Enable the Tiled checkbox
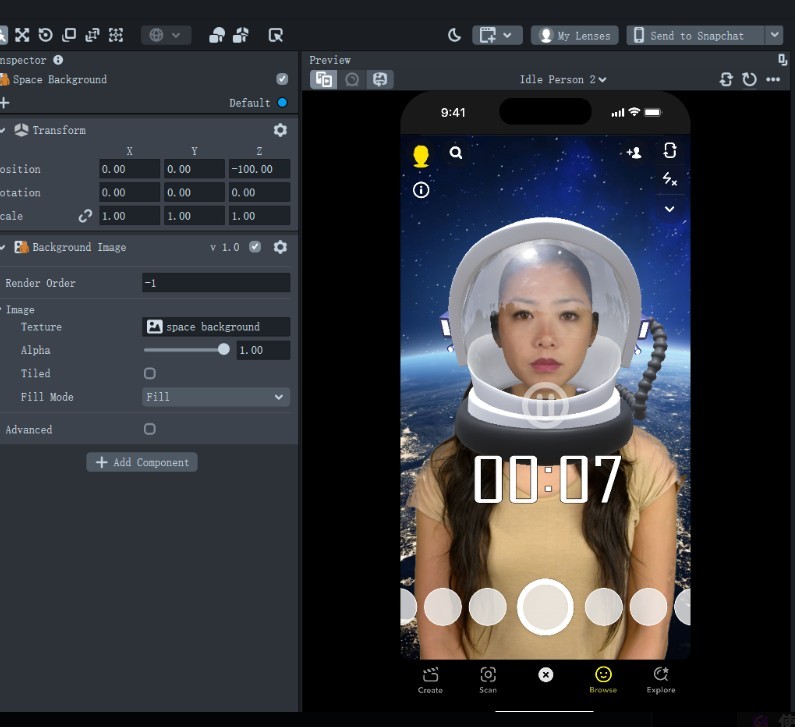This screenshot has width=795, height=727. (x=150, y=374)
